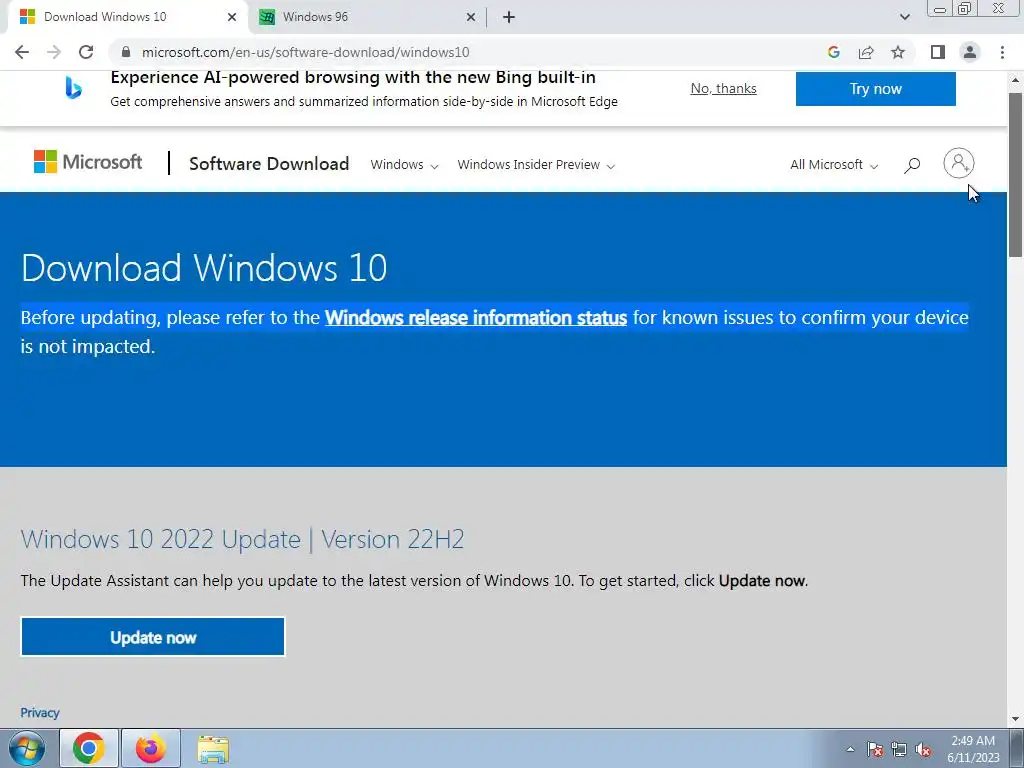Open Chrome from the taskbar
The width and height of the screenshot is (1024, 768).
(x=89, y=748)
